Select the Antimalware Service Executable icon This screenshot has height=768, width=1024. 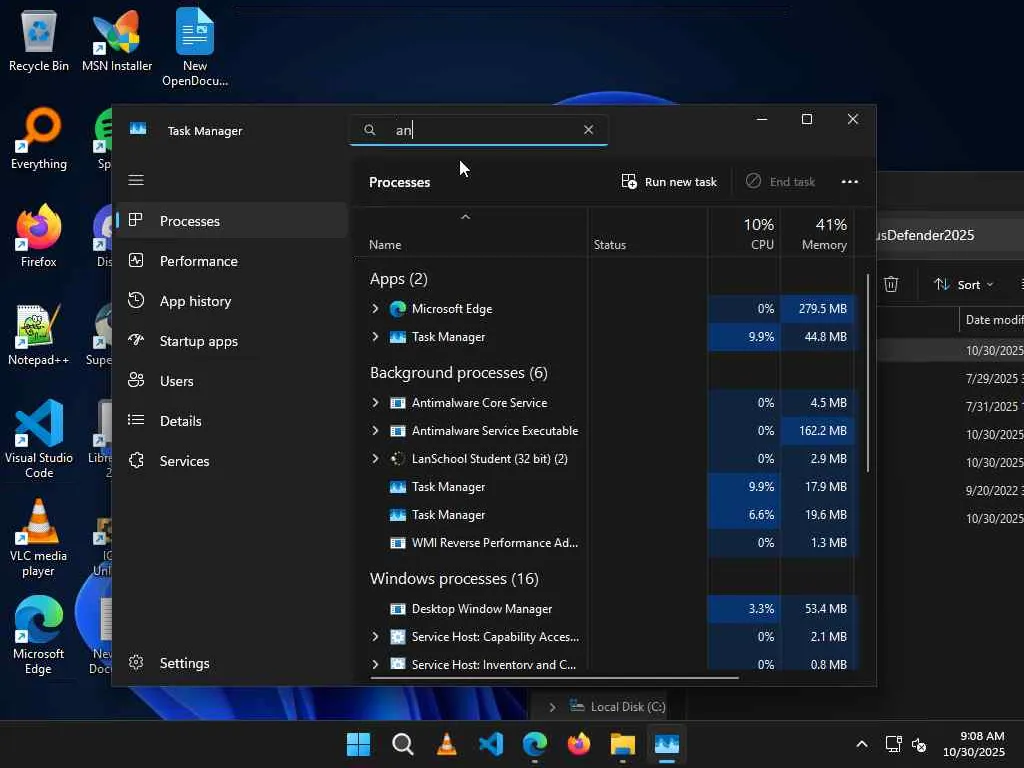[397, 431]
